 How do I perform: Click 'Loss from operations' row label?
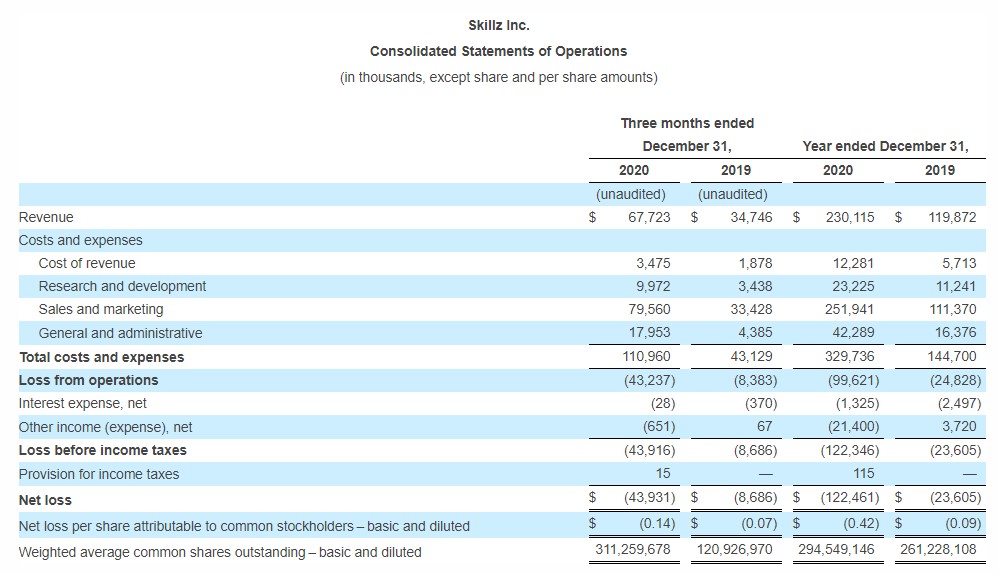pos(88,381)
